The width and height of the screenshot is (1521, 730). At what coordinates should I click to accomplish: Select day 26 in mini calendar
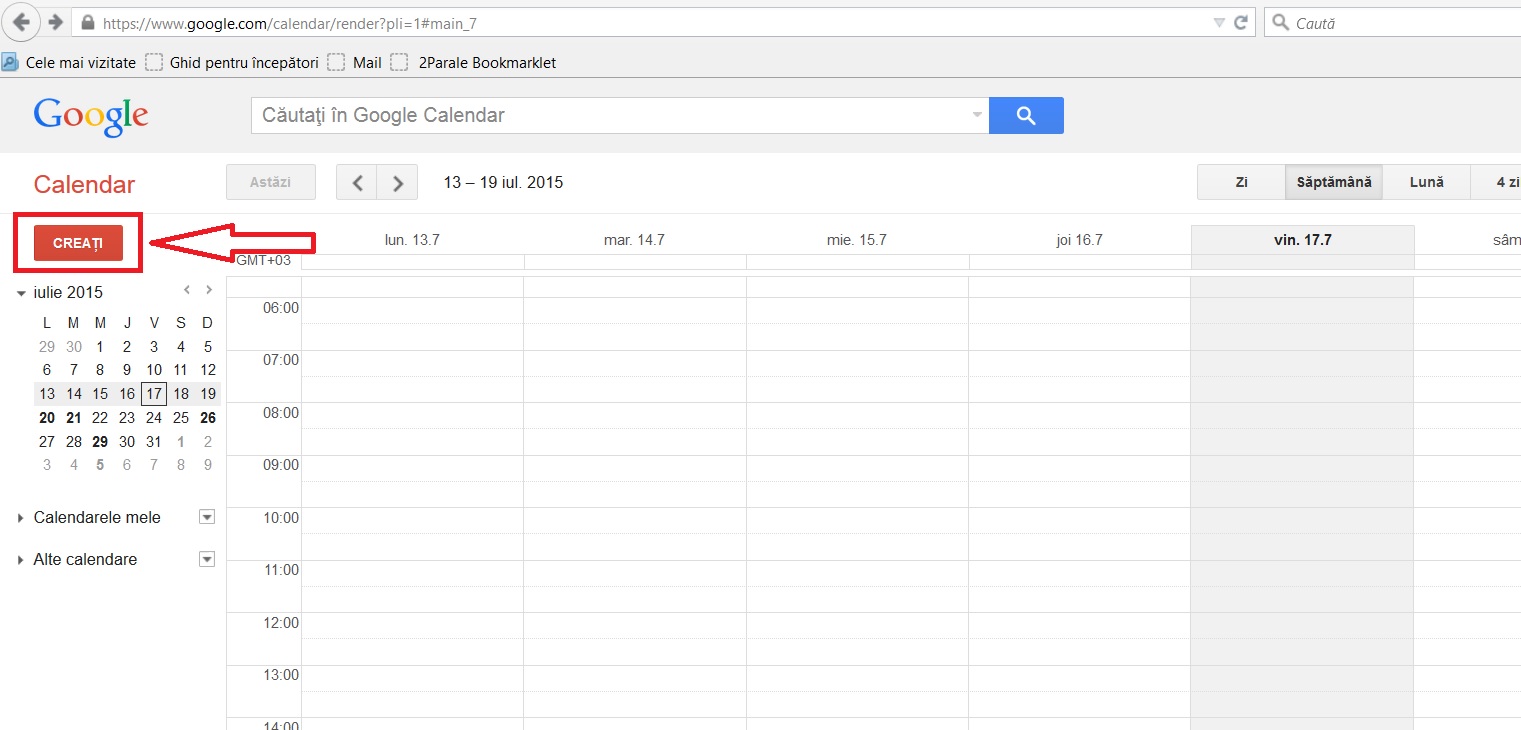[208, 418]
